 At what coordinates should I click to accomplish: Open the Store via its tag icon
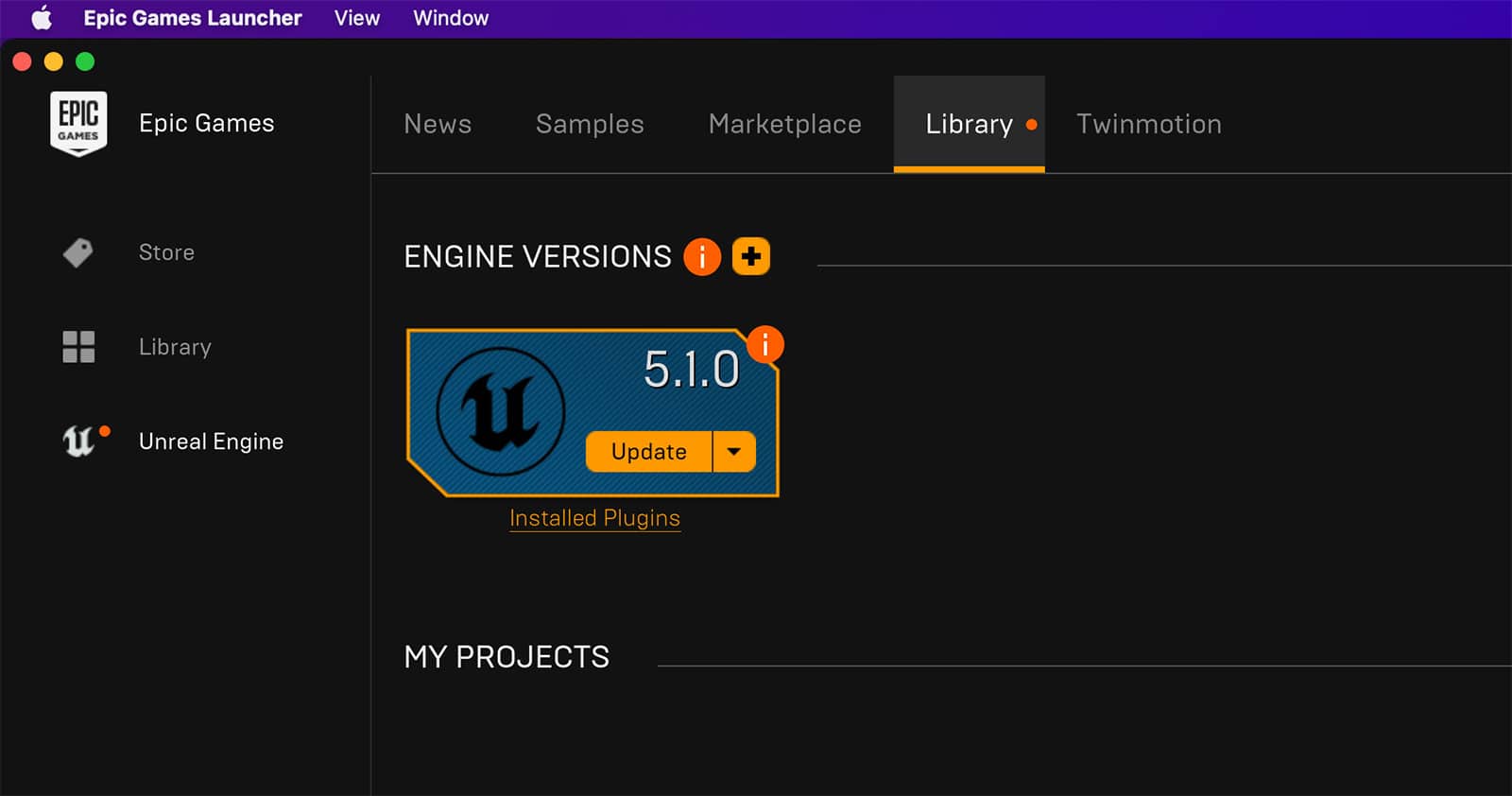pyautogui.click(x=78, y=252)
